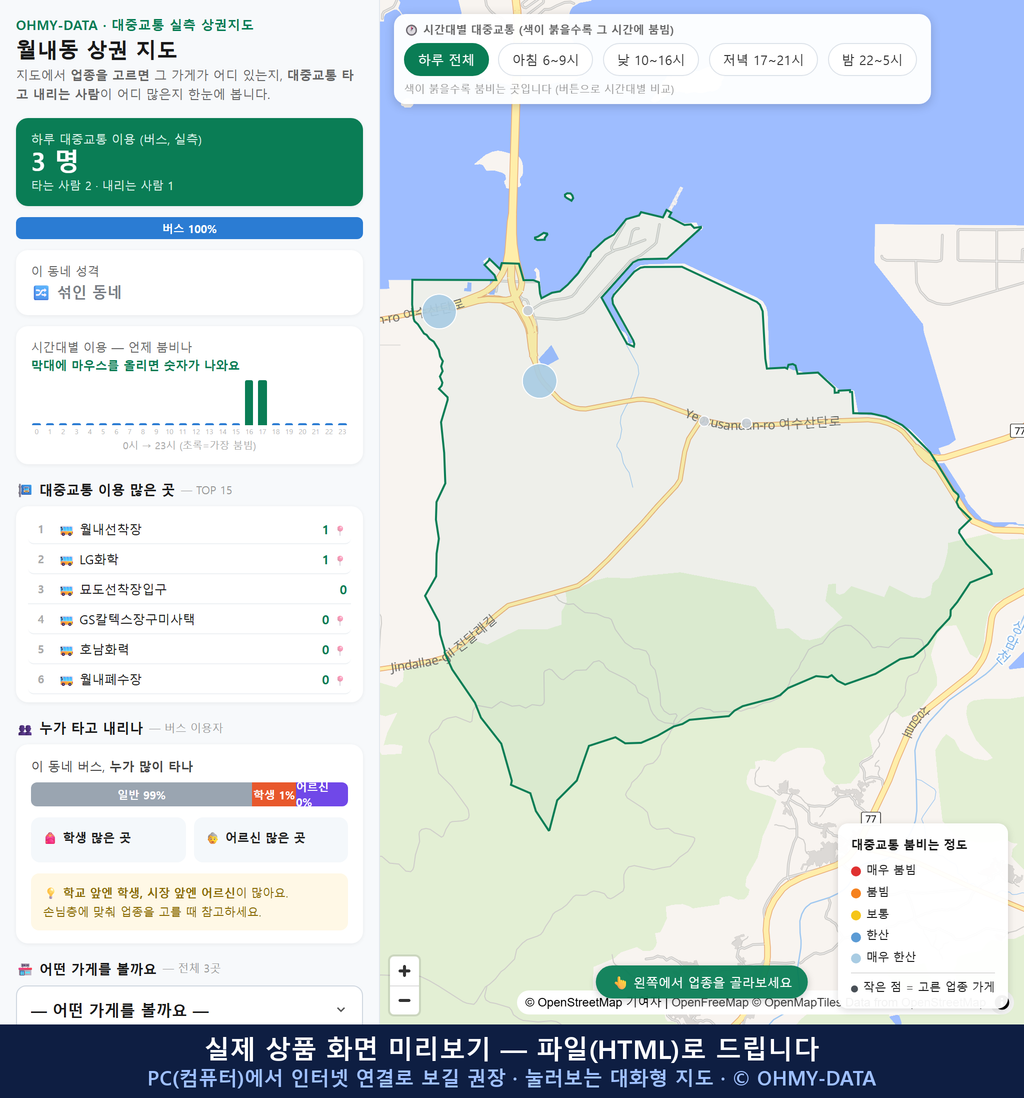Select 호남화력 row in stop list

click(x=189, y=650)
